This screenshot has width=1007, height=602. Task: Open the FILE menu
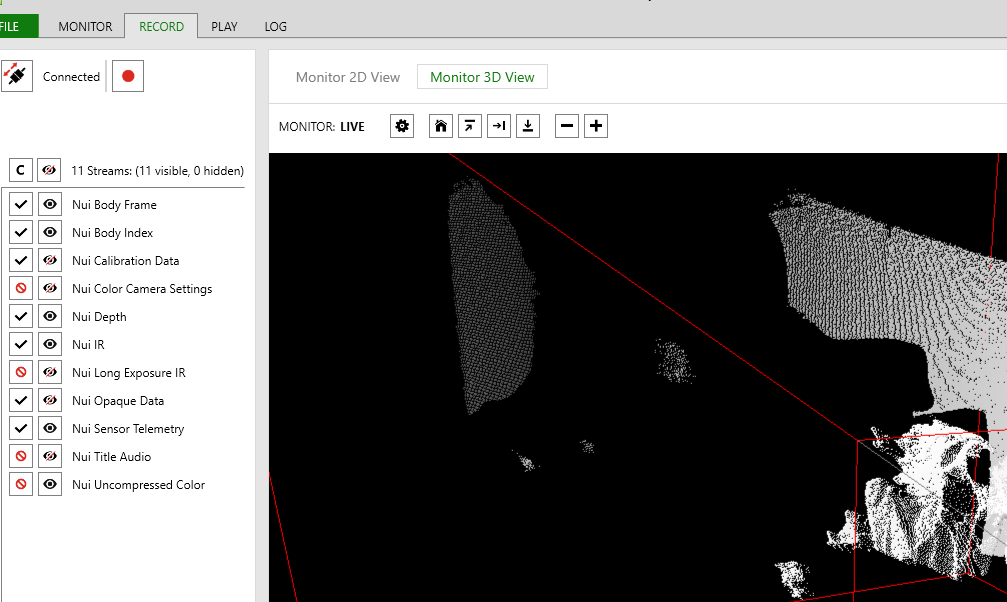point(13,26)
